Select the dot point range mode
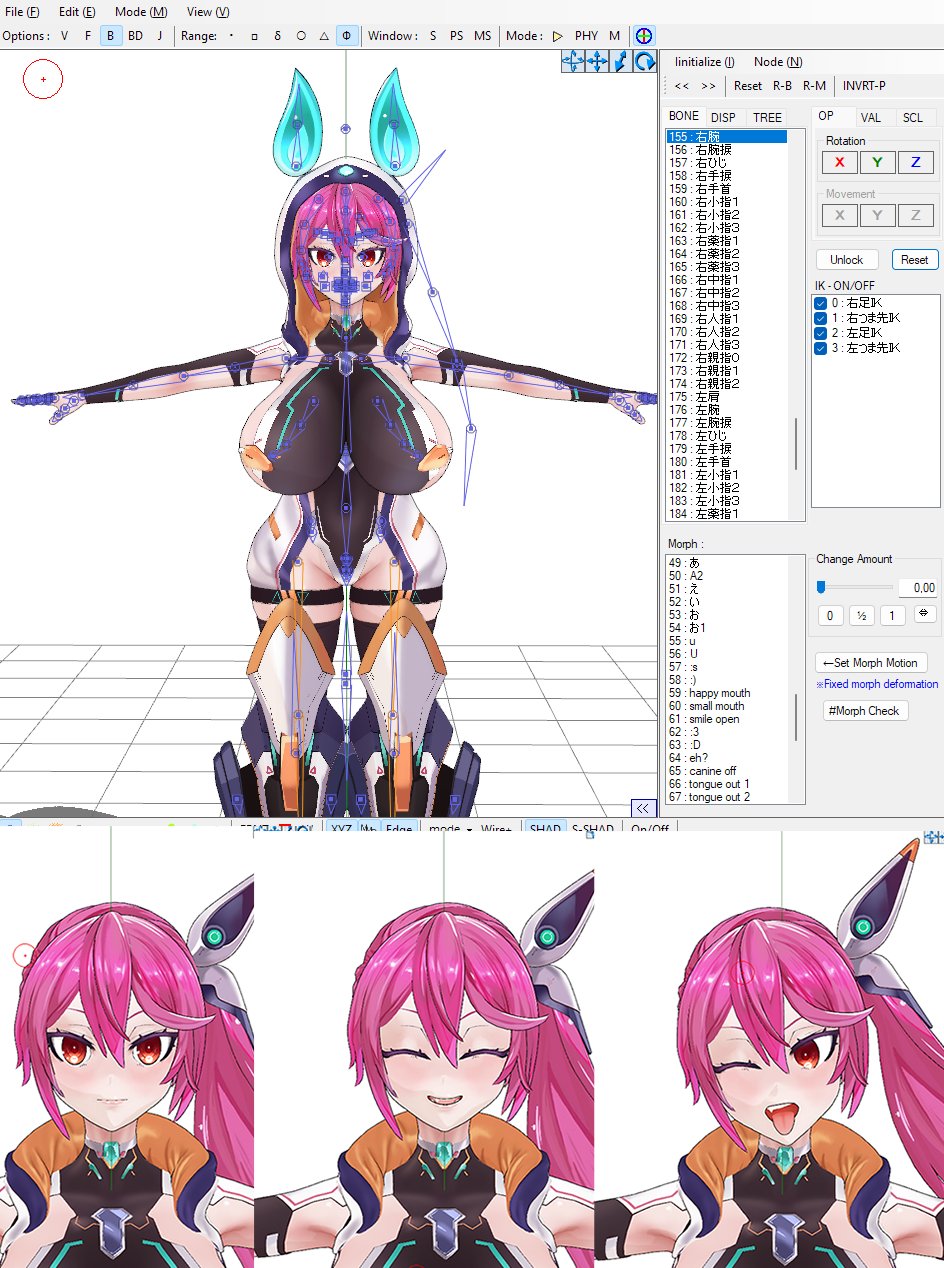944x1268 pixels. pyautogui.click(x=232, y=35)
